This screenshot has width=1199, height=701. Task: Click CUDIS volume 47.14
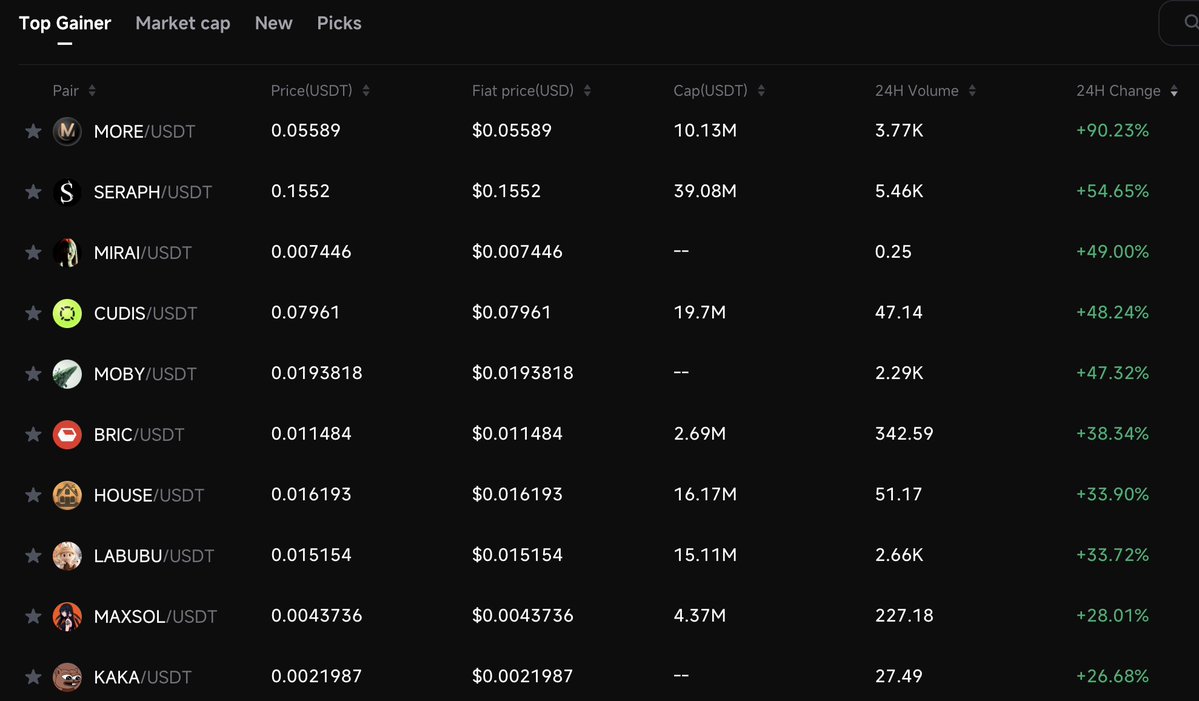(x=898, y=312)
